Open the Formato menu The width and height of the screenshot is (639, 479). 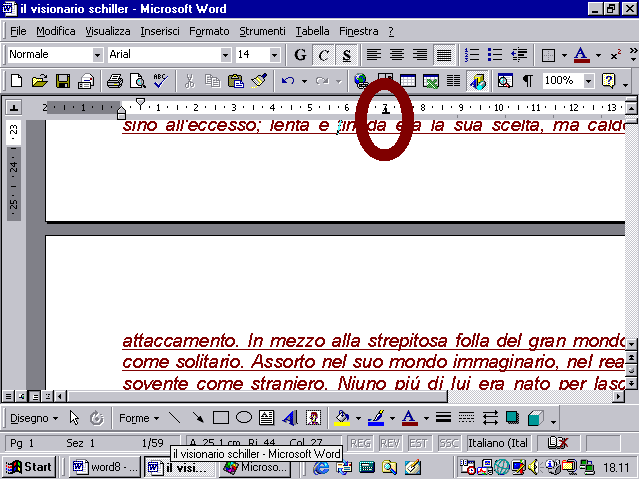point(209,31)
